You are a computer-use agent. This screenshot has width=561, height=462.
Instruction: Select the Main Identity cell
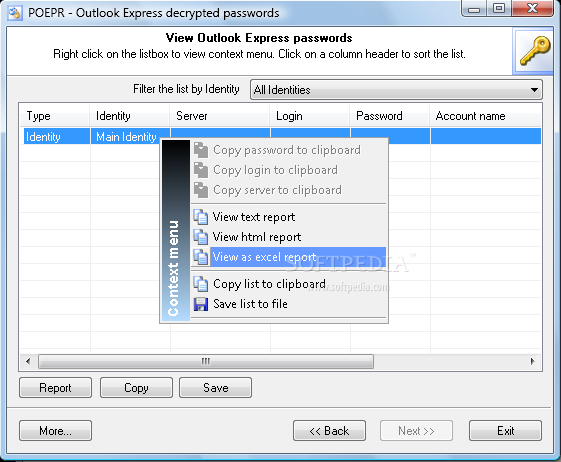[126, 137]
